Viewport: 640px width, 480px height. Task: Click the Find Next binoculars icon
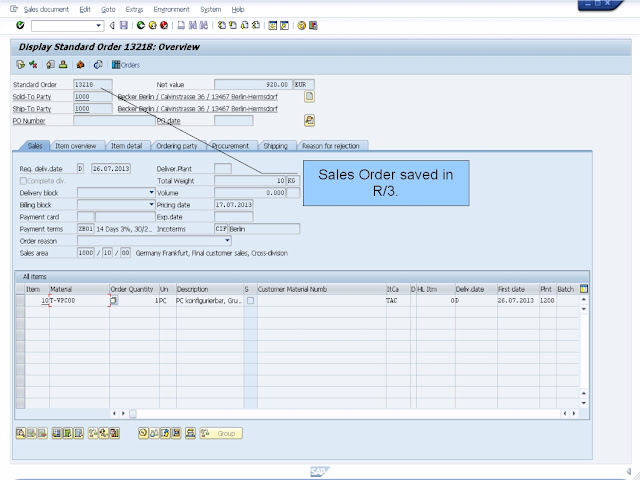coord(203,25)
